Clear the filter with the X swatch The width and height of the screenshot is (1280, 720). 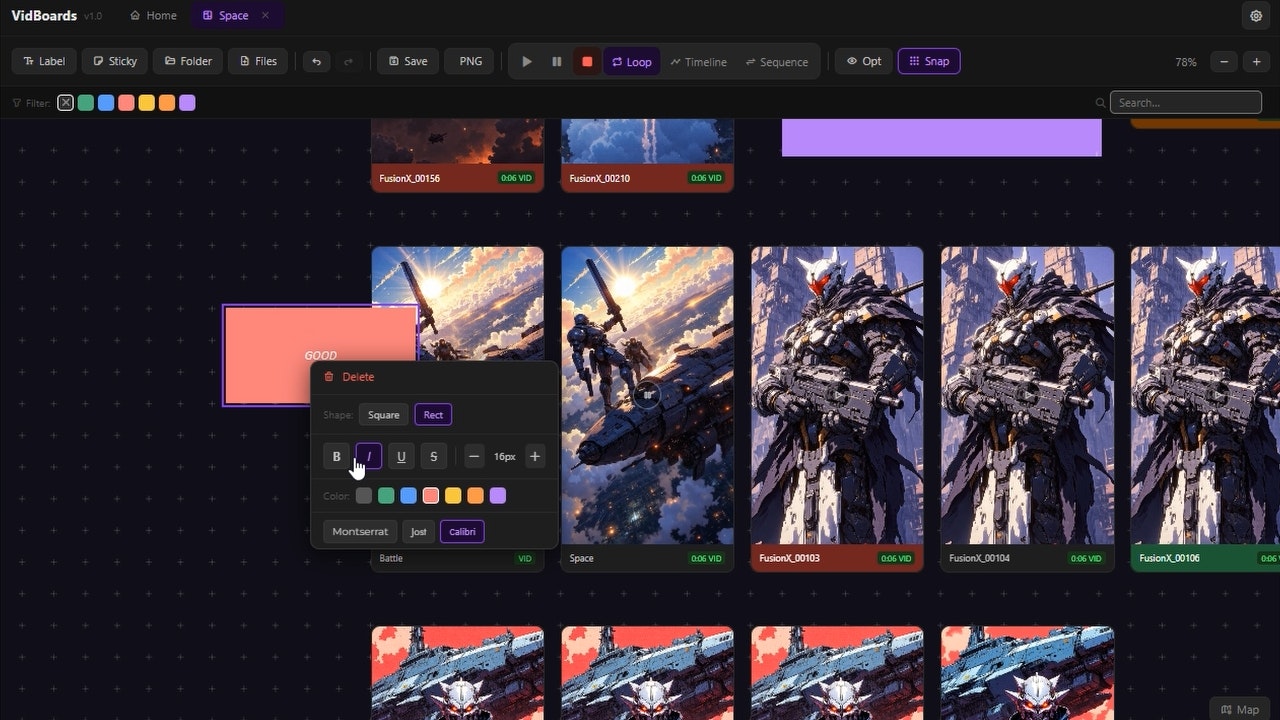point(65,103)
